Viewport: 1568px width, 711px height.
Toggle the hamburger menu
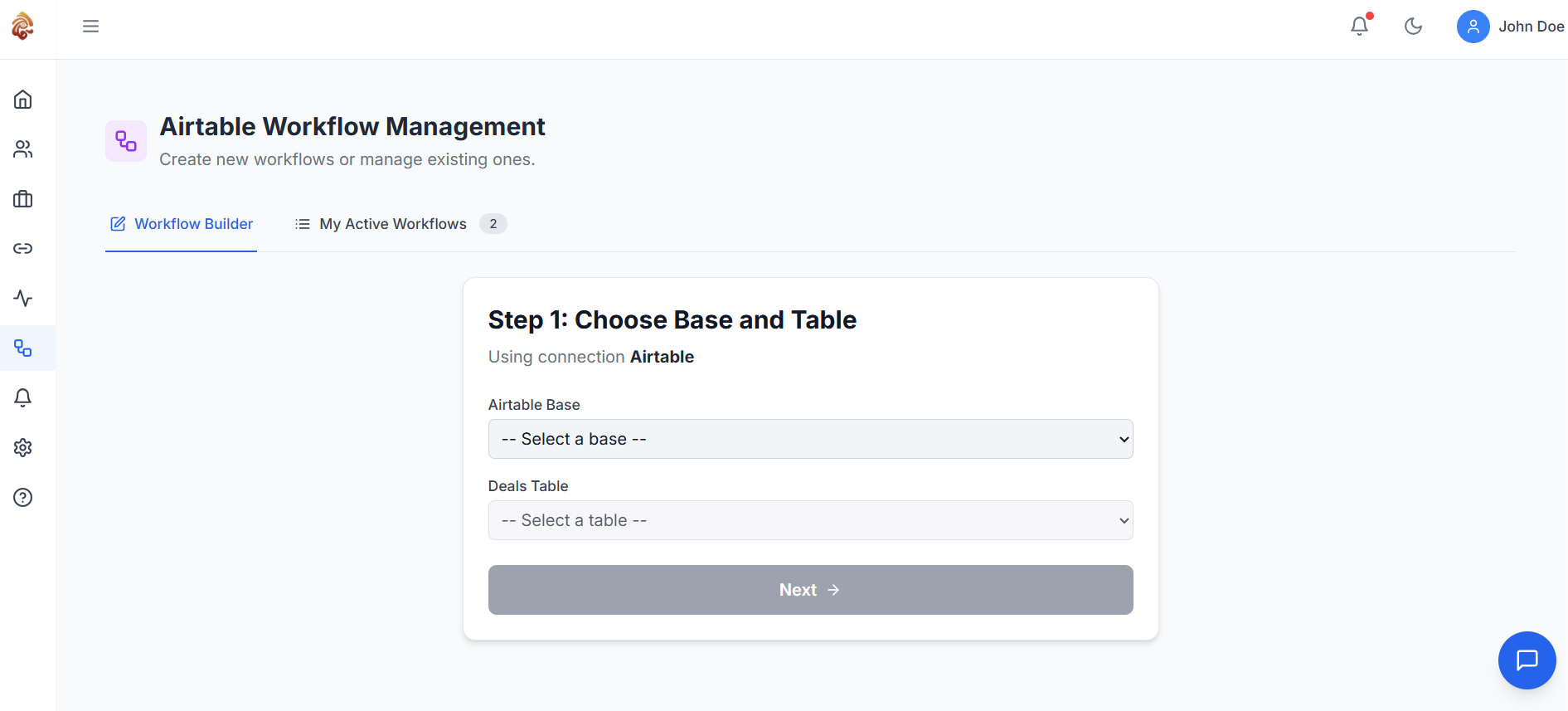click(x=91, y=27)
